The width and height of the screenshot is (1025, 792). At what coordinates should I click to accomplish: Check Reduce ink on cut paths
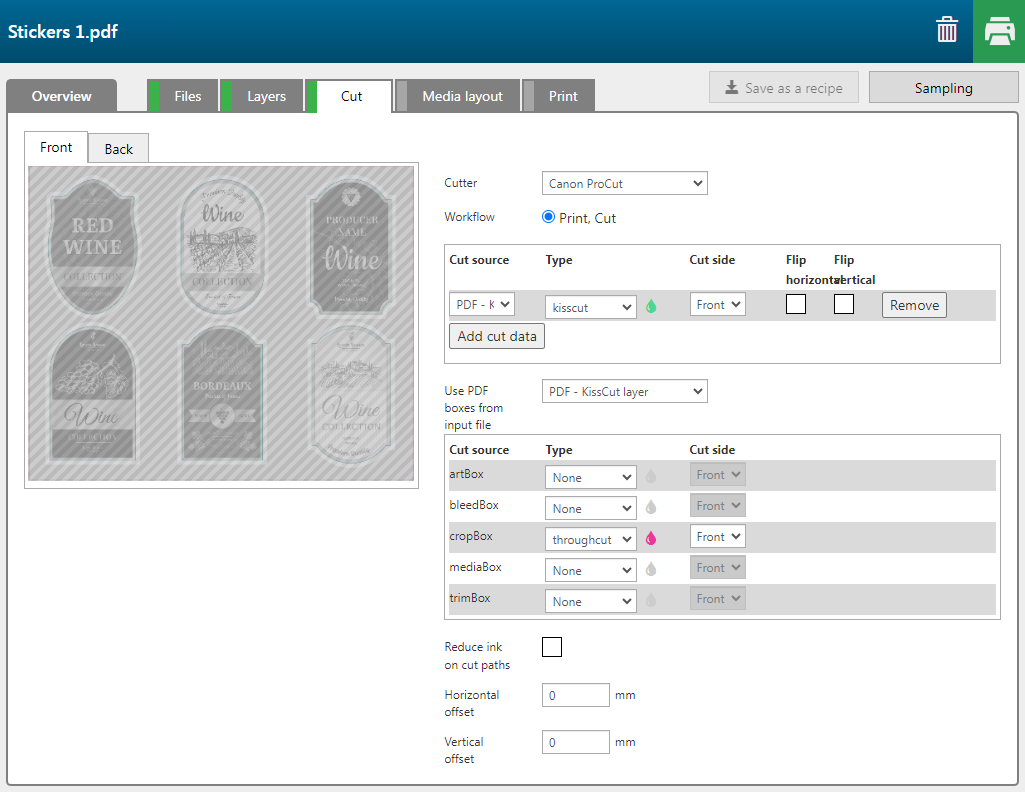click(x=552, y=647)
